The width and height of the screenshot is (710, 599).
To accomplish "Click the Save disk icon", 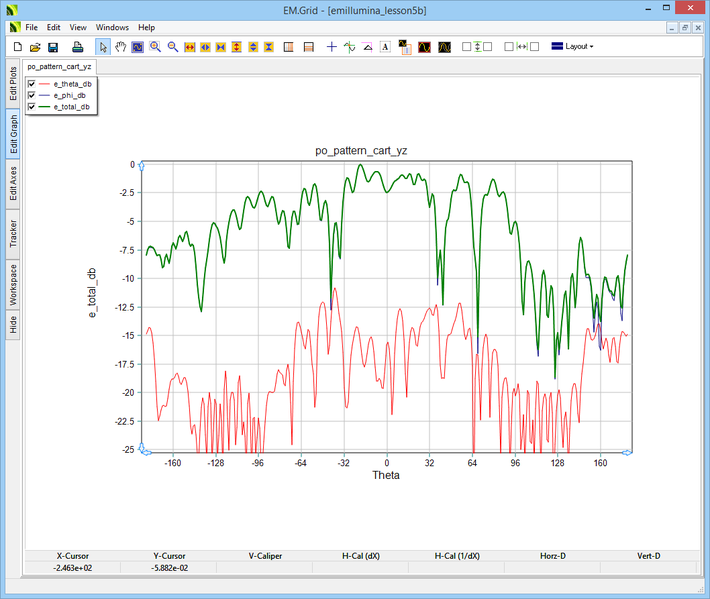I will click(53, 47).
